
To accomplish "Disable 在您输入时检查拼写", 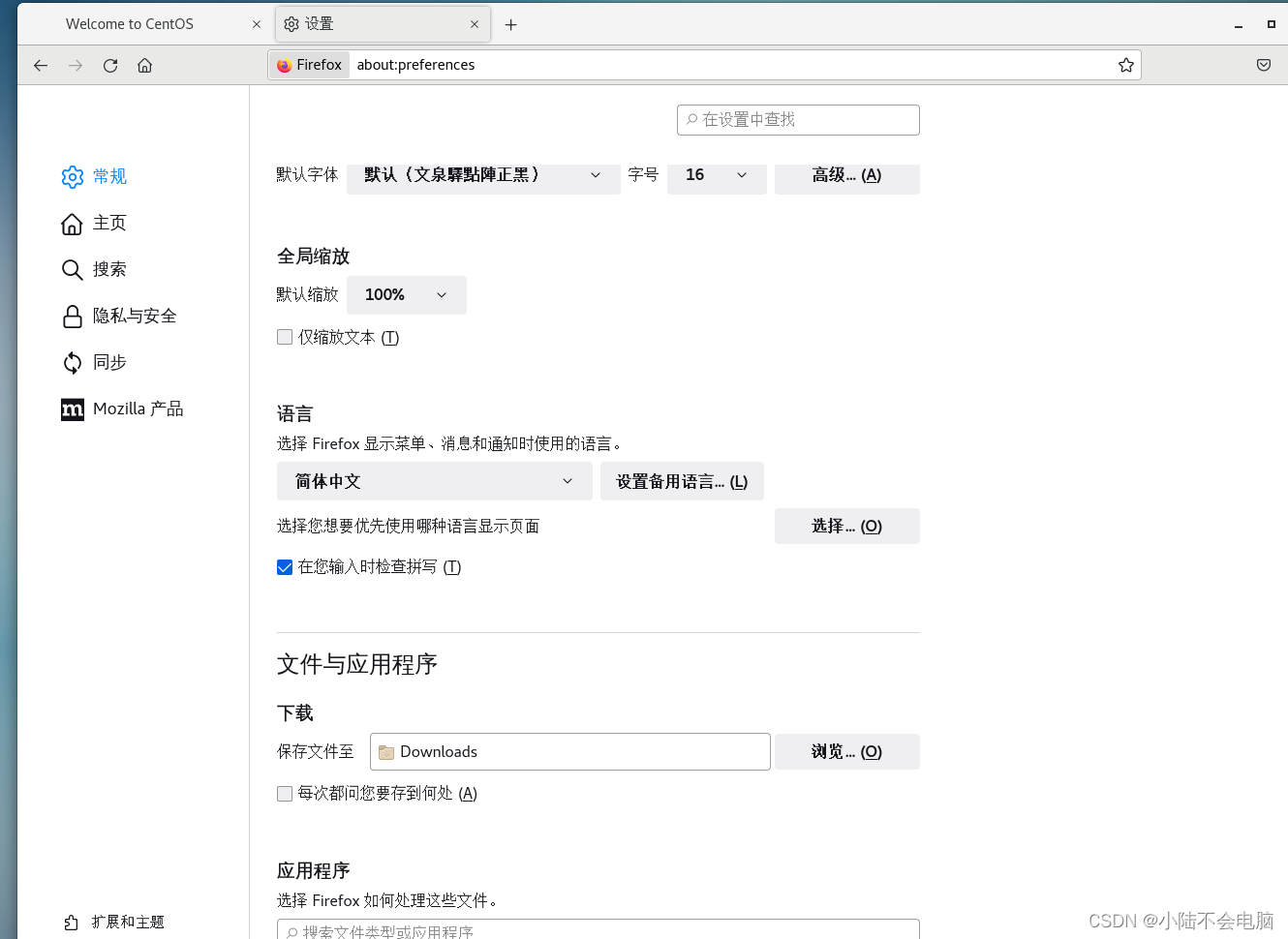I will click(285, 566).
